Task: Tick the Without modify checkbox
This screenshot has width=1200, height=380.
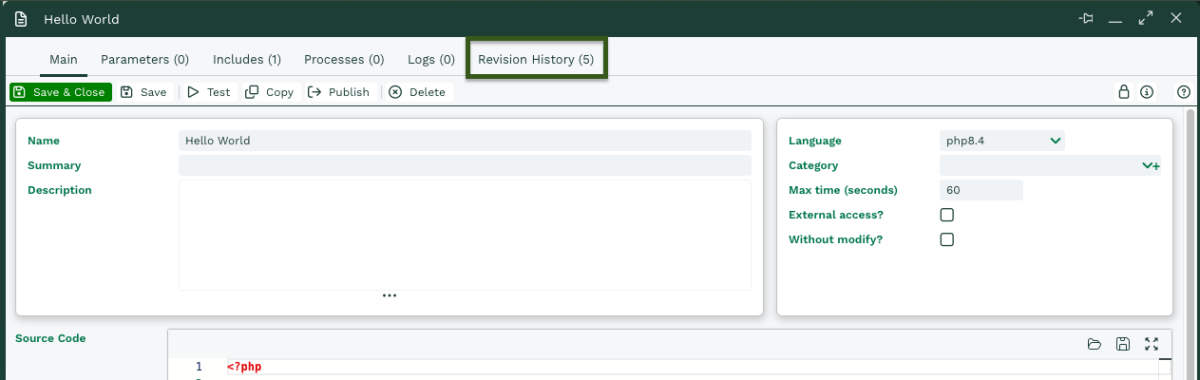Action: pyautogui.click(x=947, y=240)
